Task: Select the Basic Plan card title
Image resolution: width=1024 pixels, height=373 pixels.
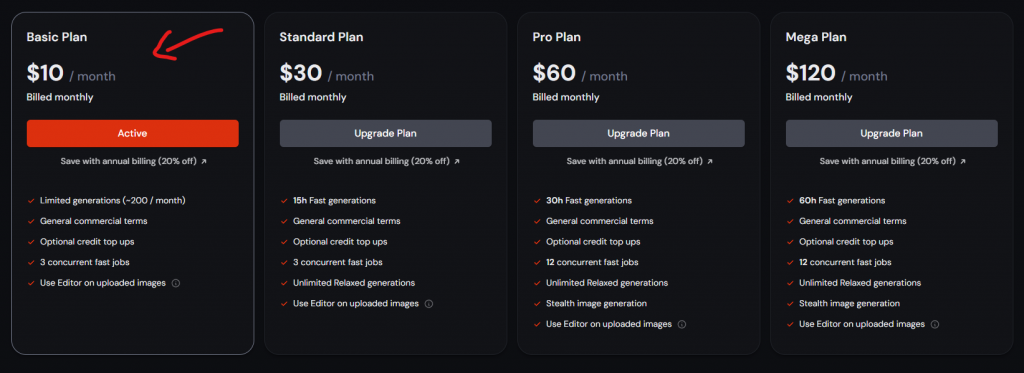Action: coord(57,37)
